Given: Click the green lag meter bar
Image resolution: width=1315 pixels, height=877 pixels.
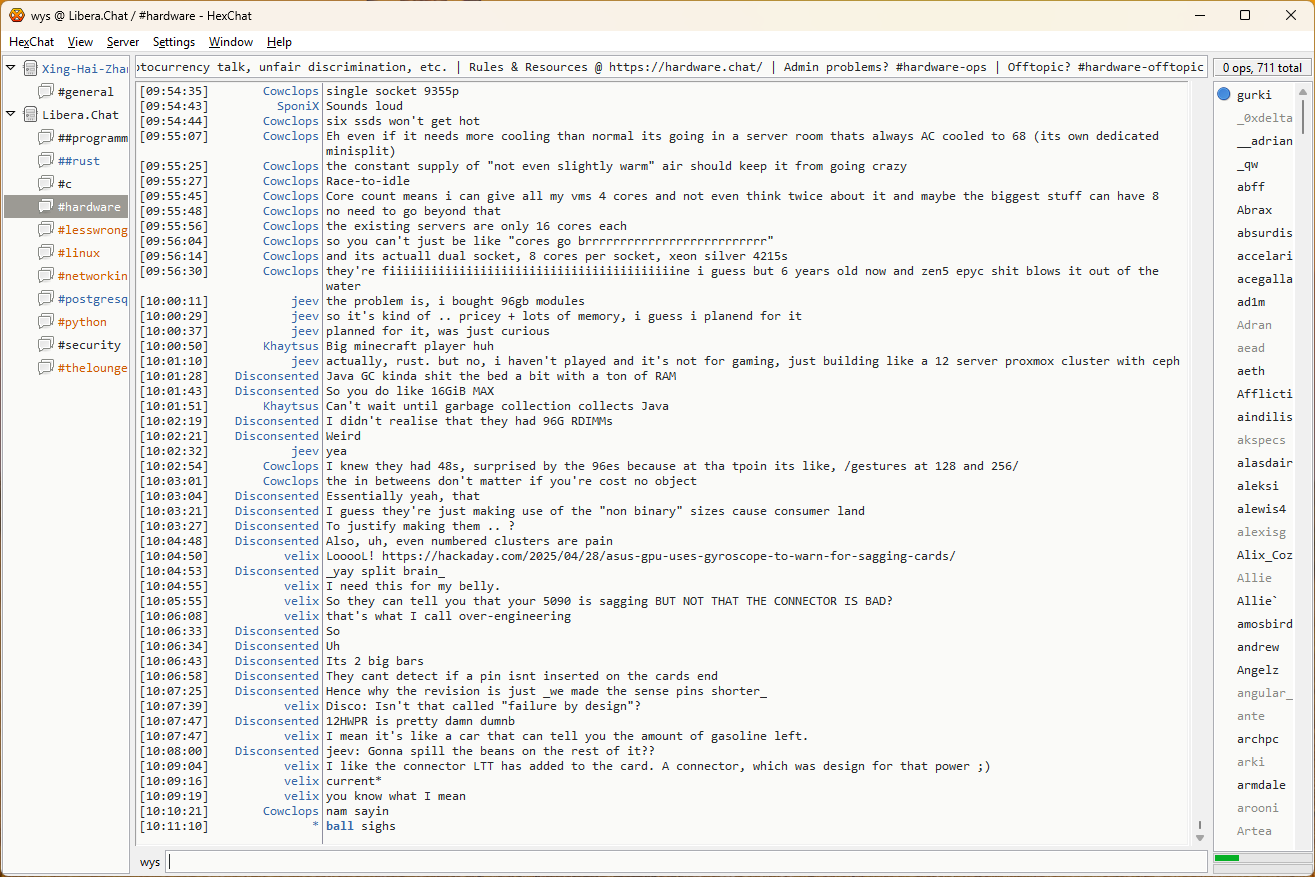Looking at the screenshot, I should [1227, 858].
